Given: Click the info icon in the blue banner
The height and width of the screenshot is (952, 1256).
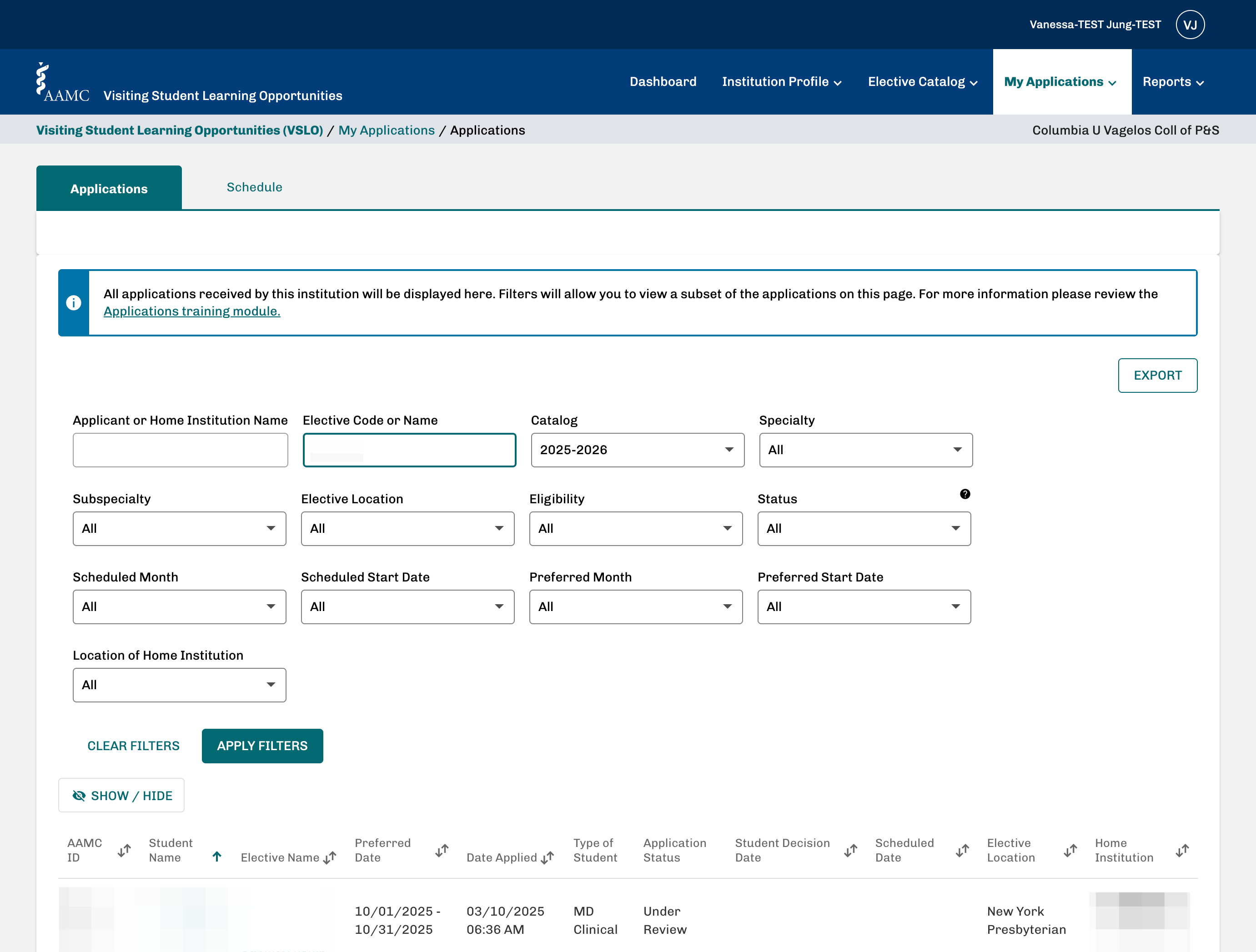Looking at the screenshot, I should click(x=74, y=303).
